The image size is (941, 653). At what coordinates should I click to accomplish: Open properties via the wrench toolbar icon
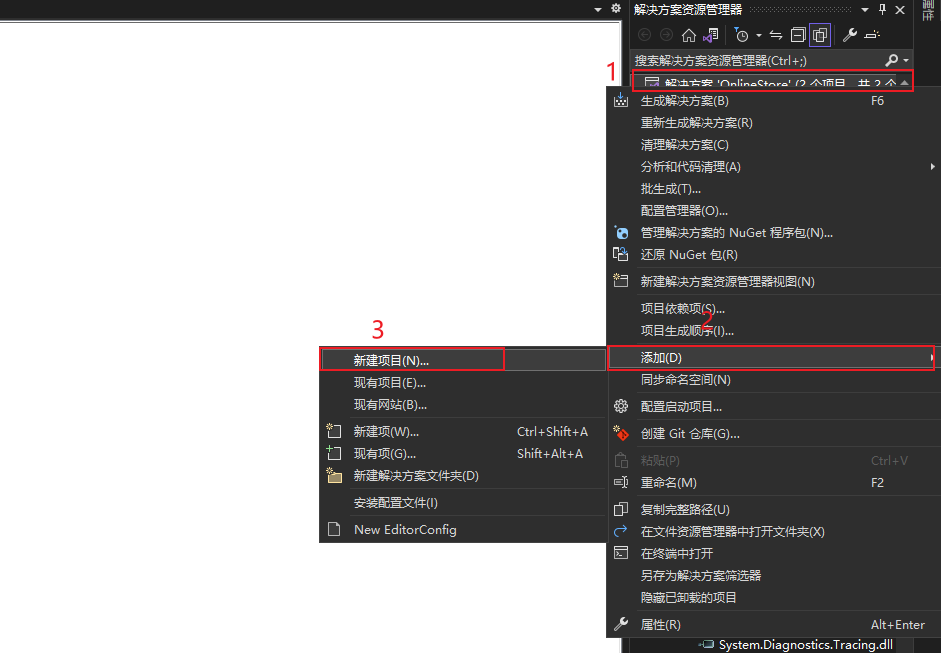click(x=850, y=35)
